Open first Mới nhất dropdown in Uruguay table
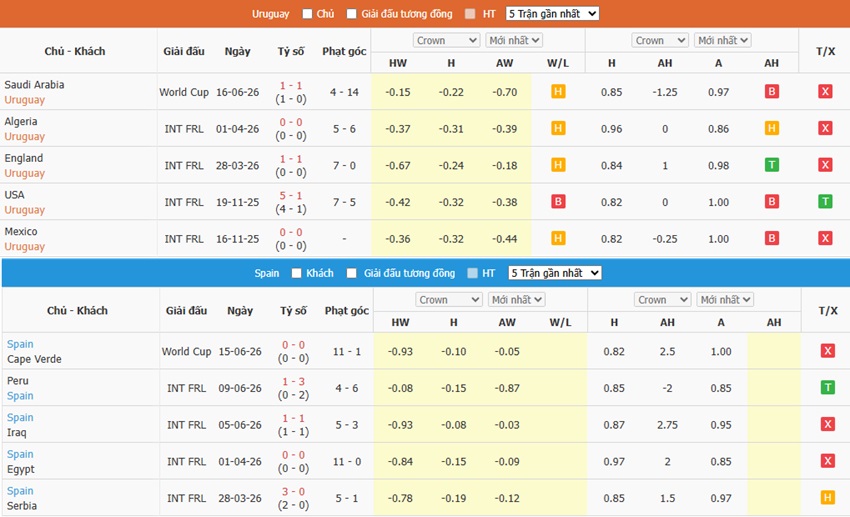This screenshot has width=850, height=517. 514,40
